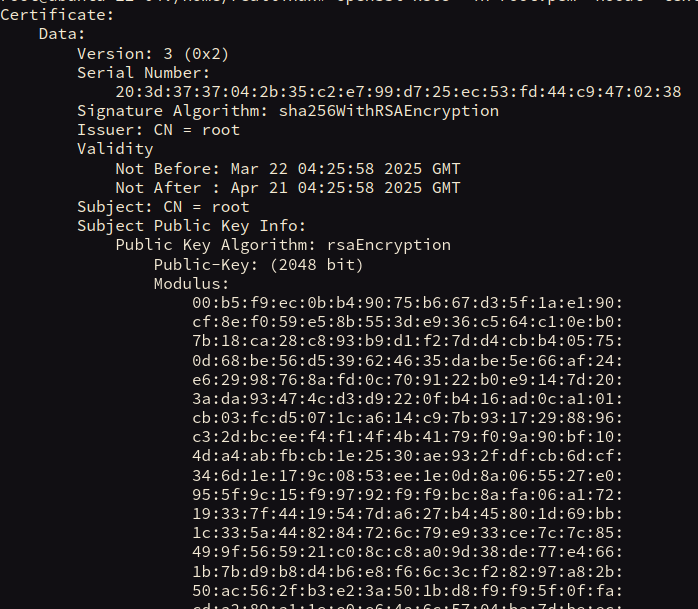This screenshot has height=609, width=698.
Task: Click 'sha256WithRSAEncryption' signature algorithm text
Action: pos(389,111)
